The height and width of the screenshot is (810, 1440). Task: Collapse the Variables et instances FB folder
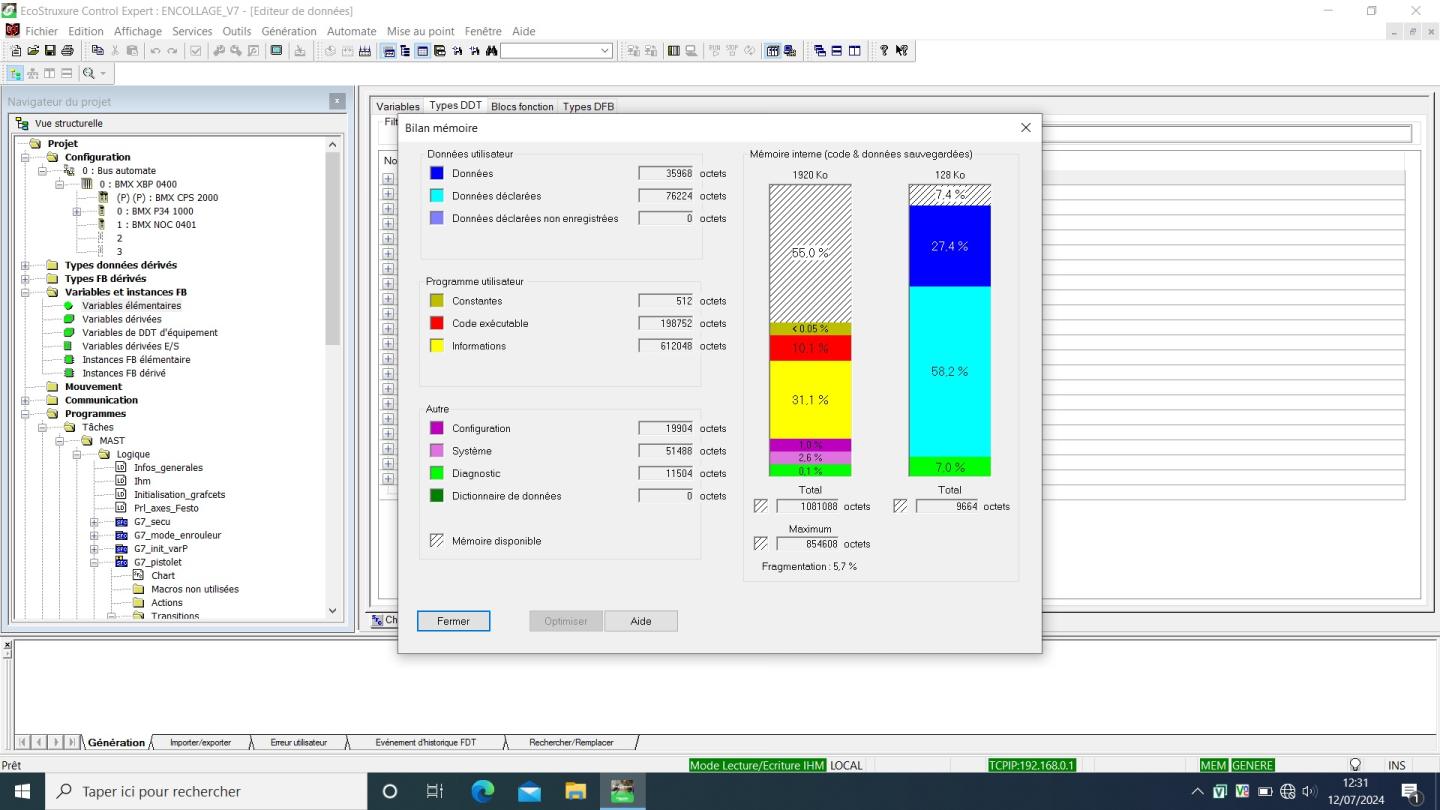pos(26,292)
